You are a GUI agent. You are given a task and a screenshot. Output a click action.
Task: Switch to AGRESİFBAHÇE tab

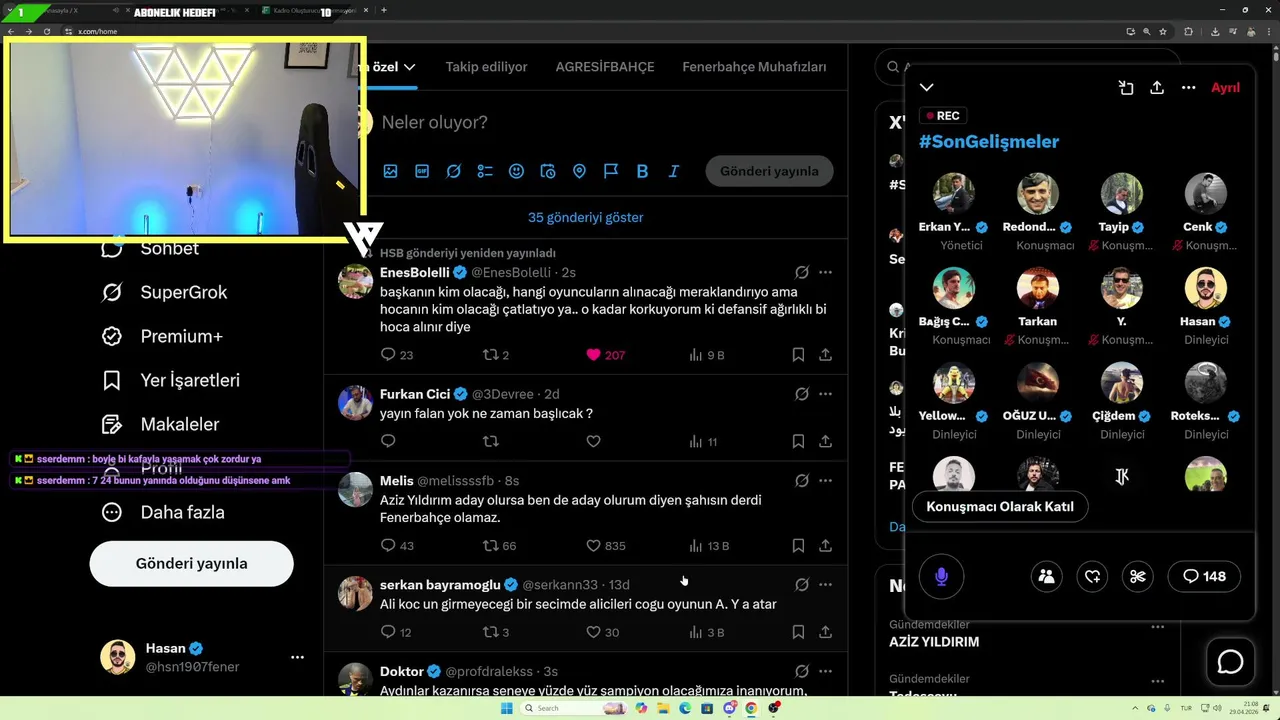605,67
